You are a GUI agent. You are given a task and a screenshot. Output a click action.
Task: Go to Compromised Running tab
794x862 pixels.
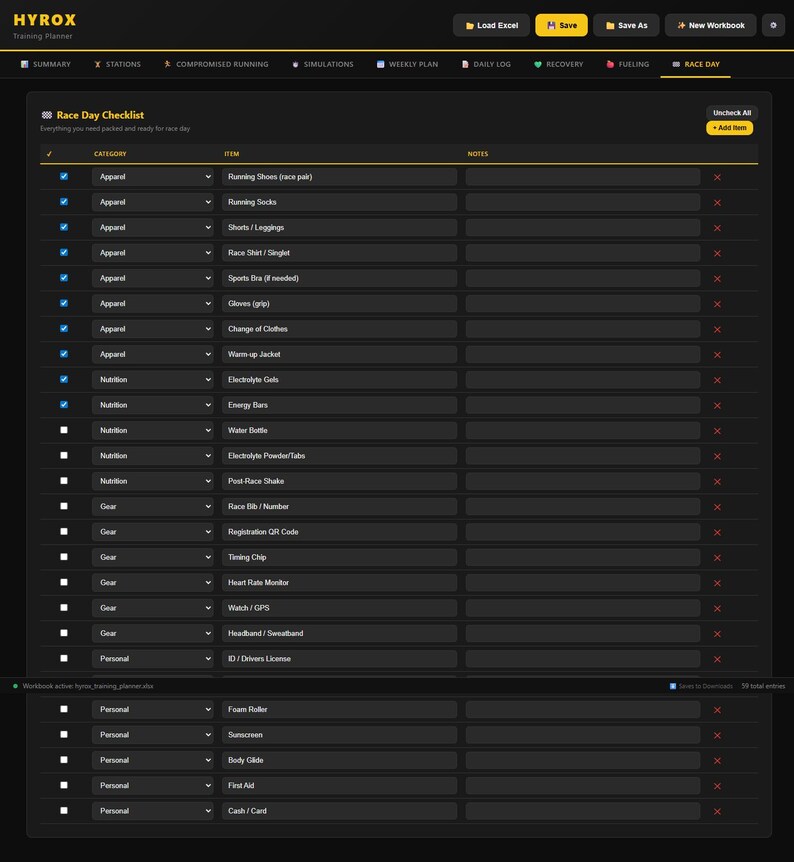click(x=216, y=64)
